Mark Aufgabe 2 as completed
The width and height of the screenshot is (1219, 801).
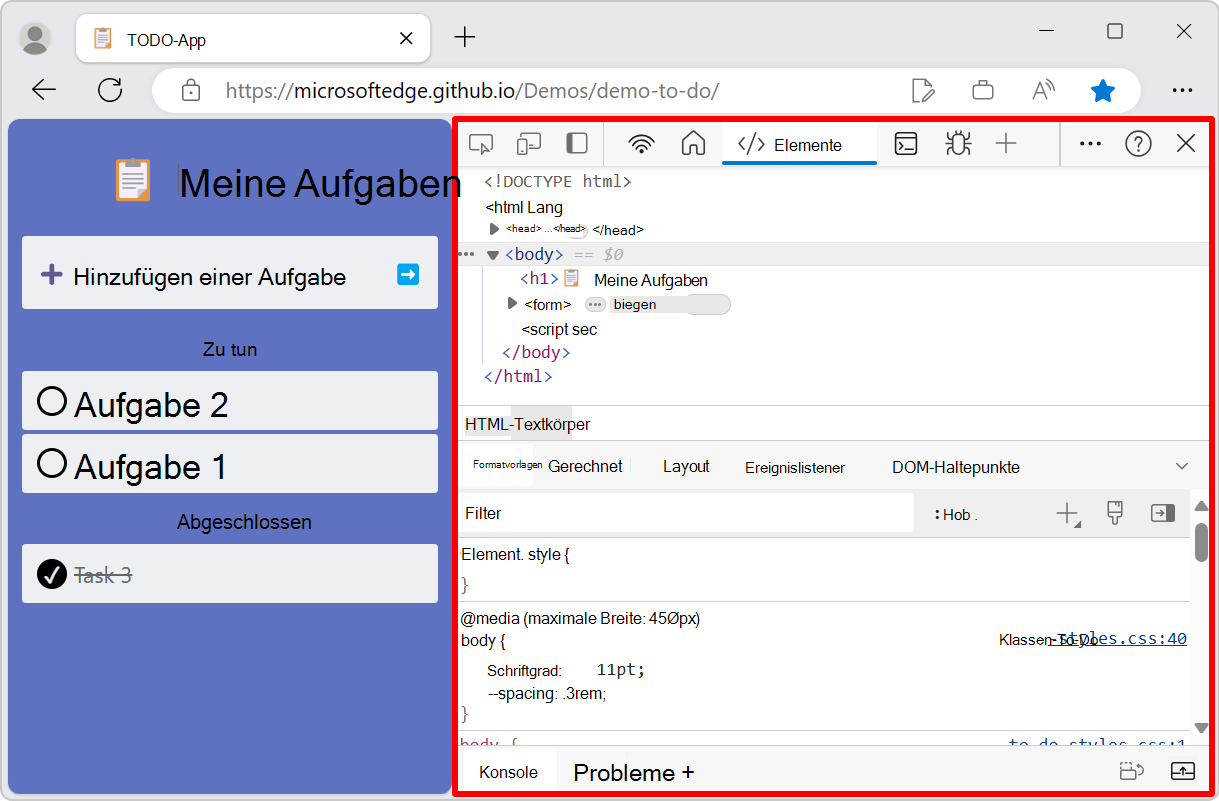51,400
